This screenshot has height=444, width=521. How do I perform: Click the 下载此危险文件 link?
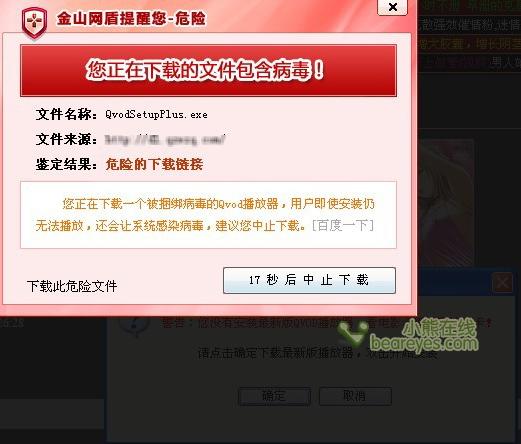(72, 287)
